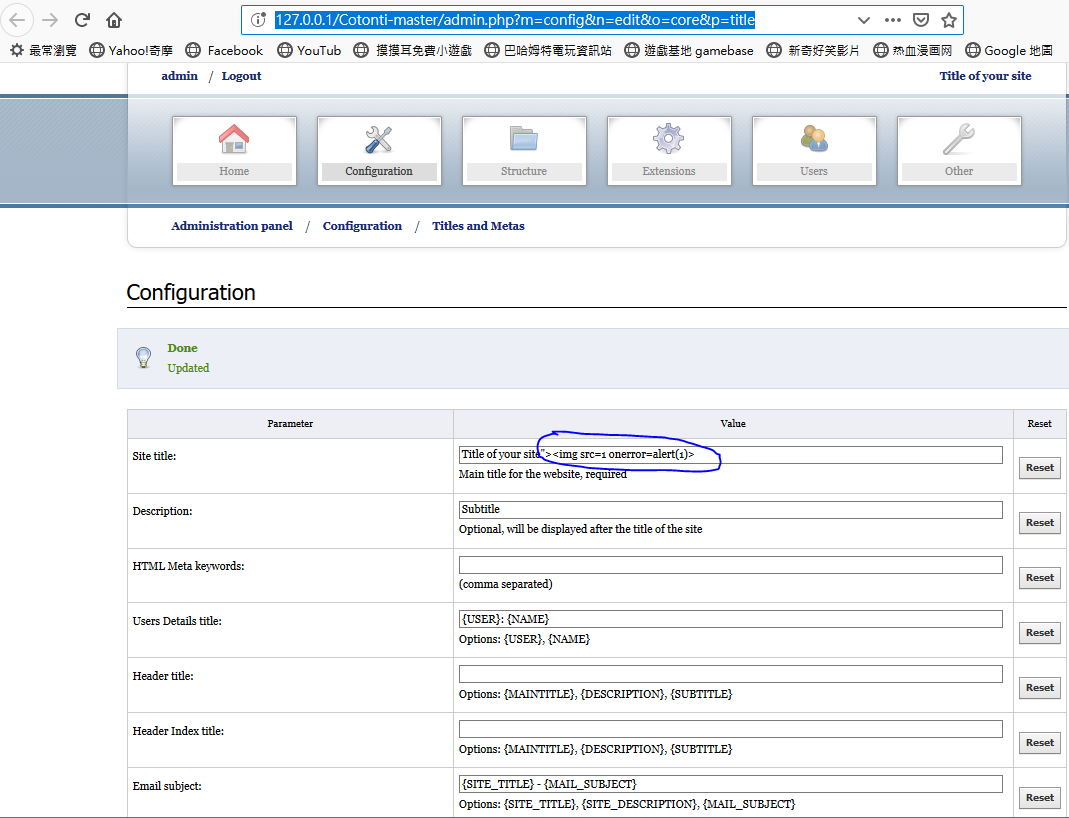Click the Firefox home icon

113,19
